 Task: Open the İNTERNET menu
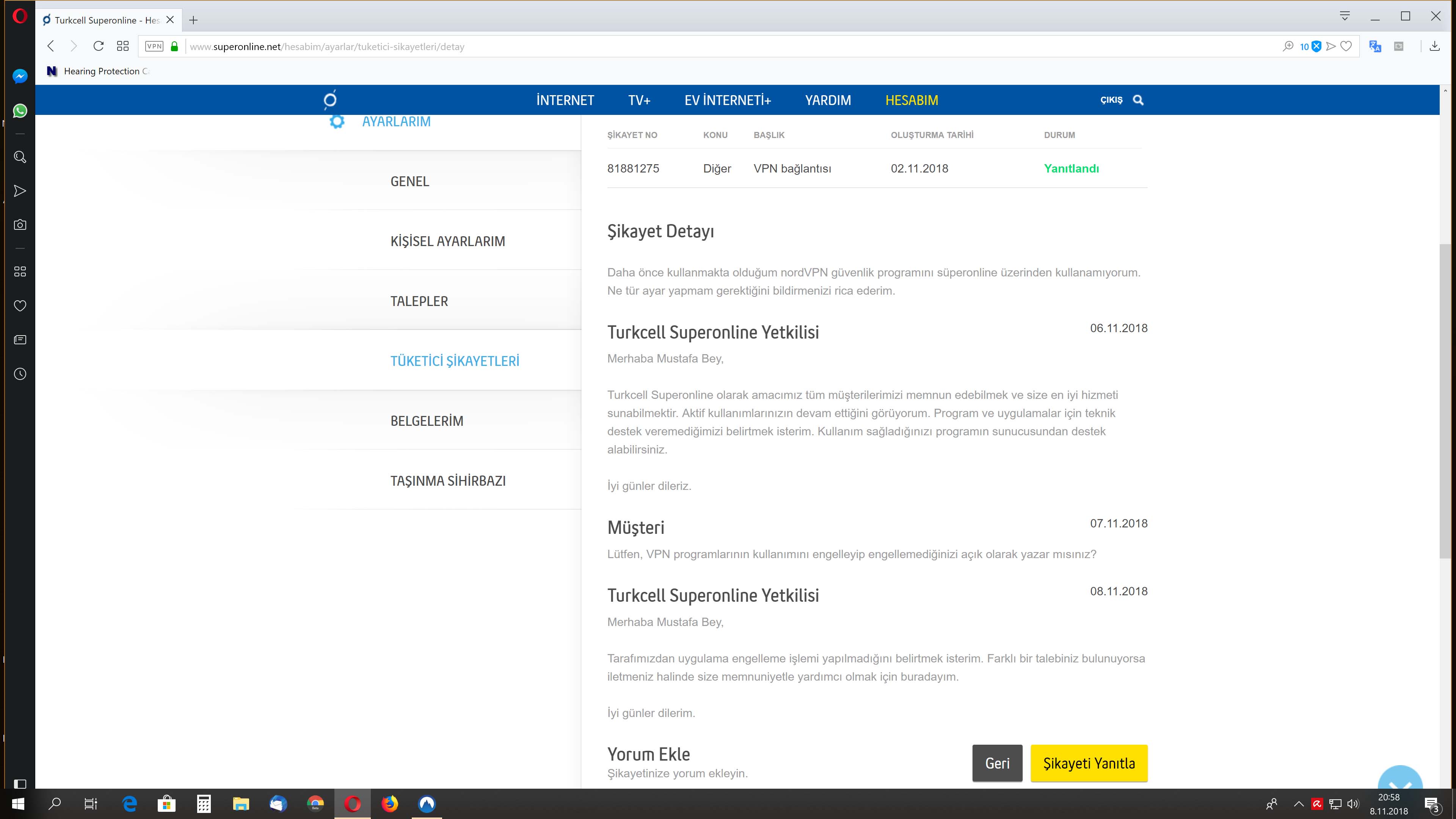click(x=565, y=100)
